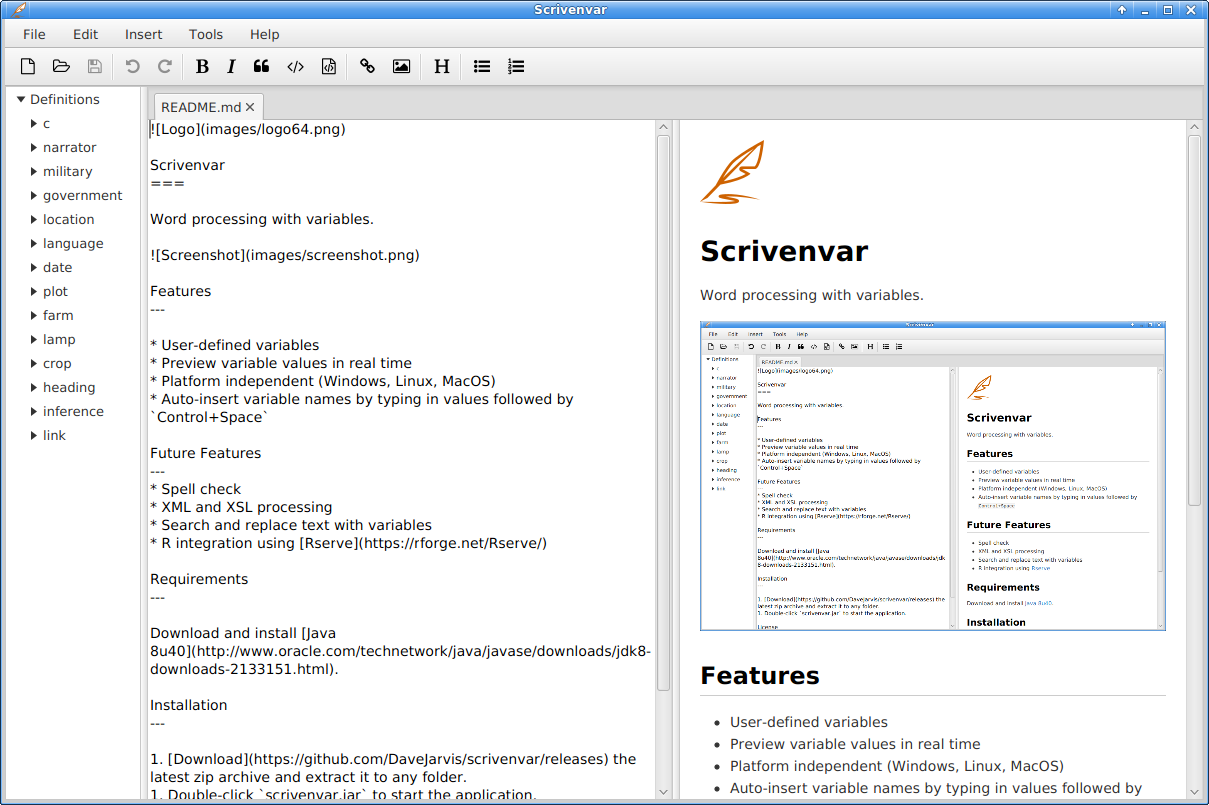Viewport: 1209px width, 805px height.
Task: Click the screenshot thumbnail in preview
Action: [x=932, y=476]
